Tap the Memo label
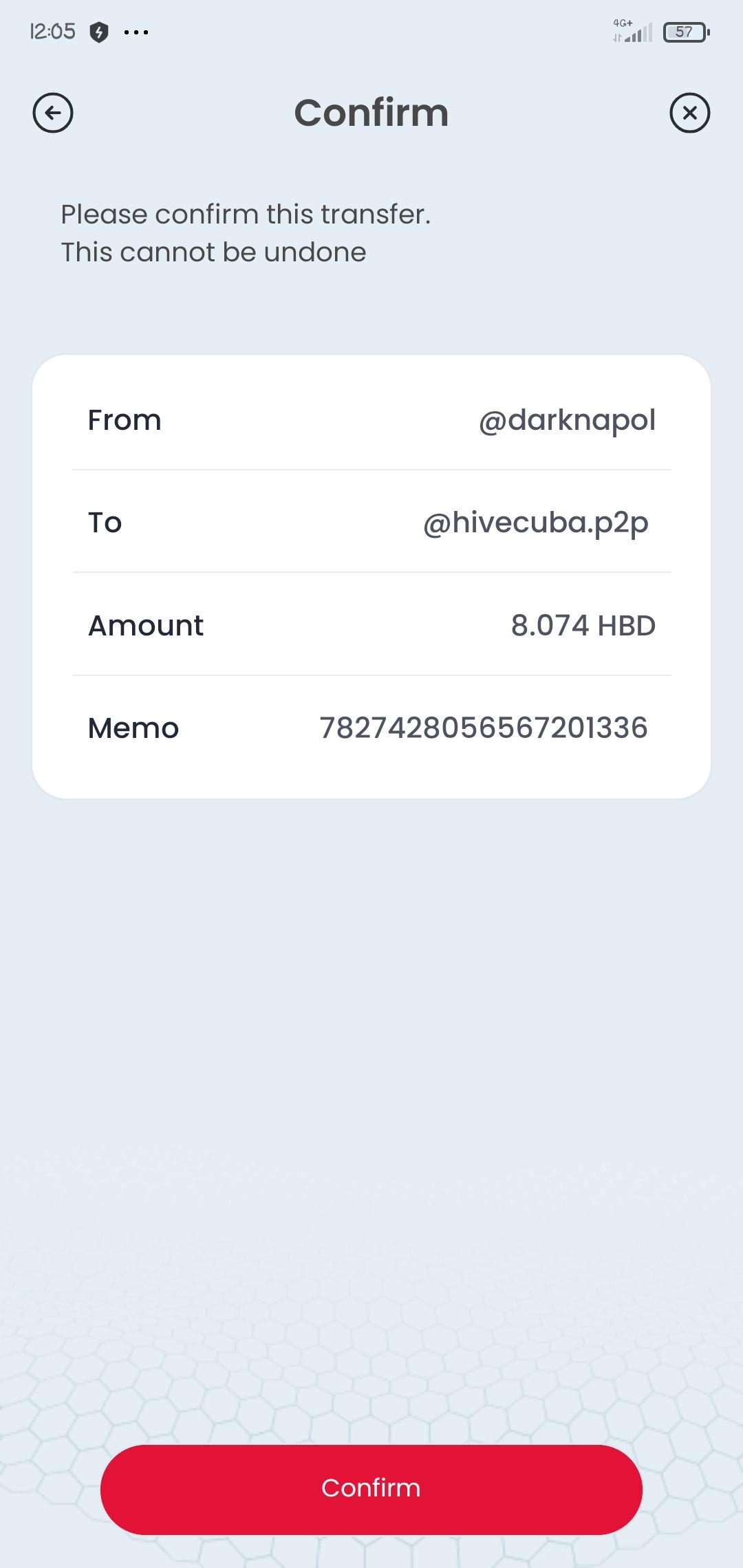 click(133, 728)
